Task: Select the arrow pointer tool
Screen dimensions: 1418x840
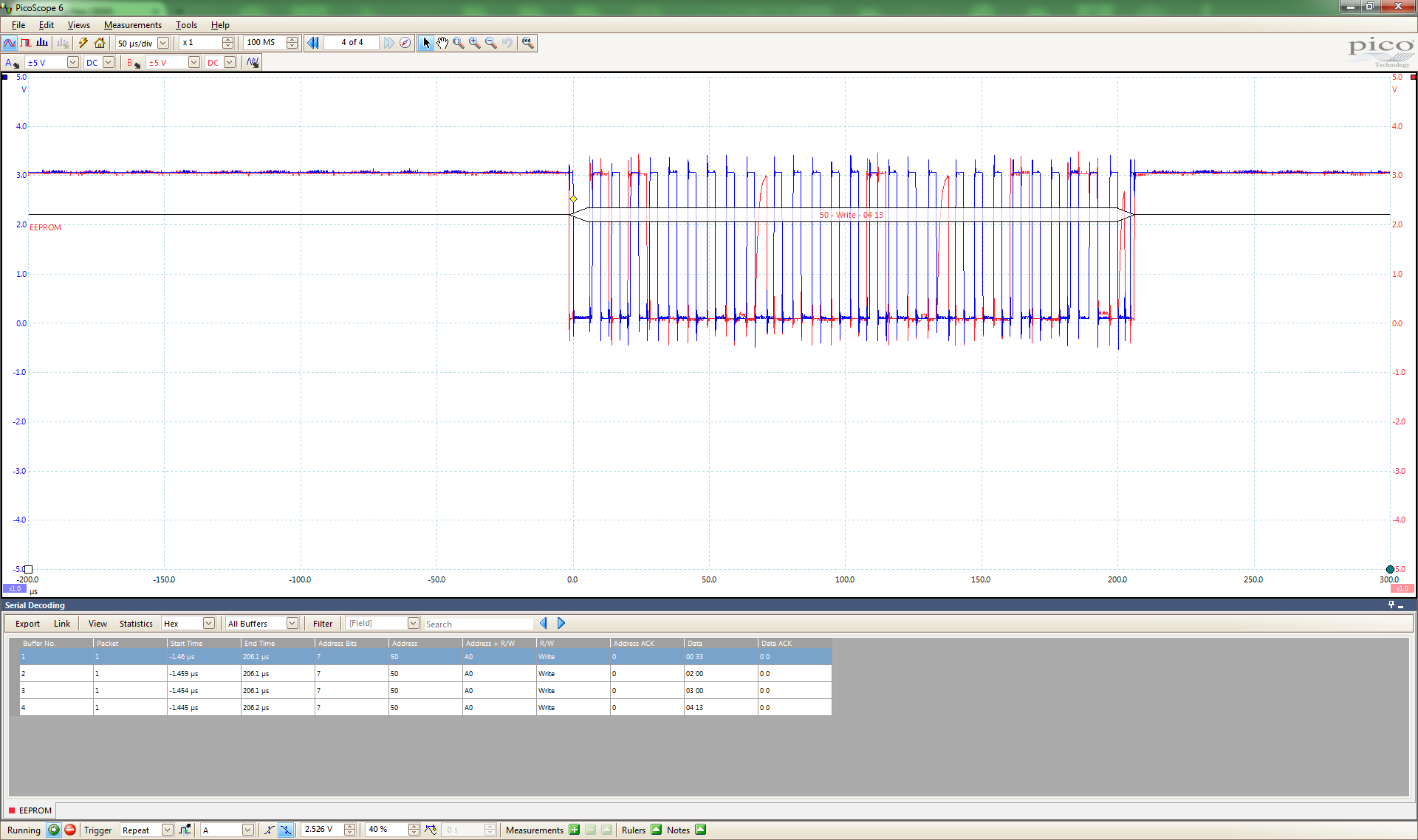Action: click(426, 43)
